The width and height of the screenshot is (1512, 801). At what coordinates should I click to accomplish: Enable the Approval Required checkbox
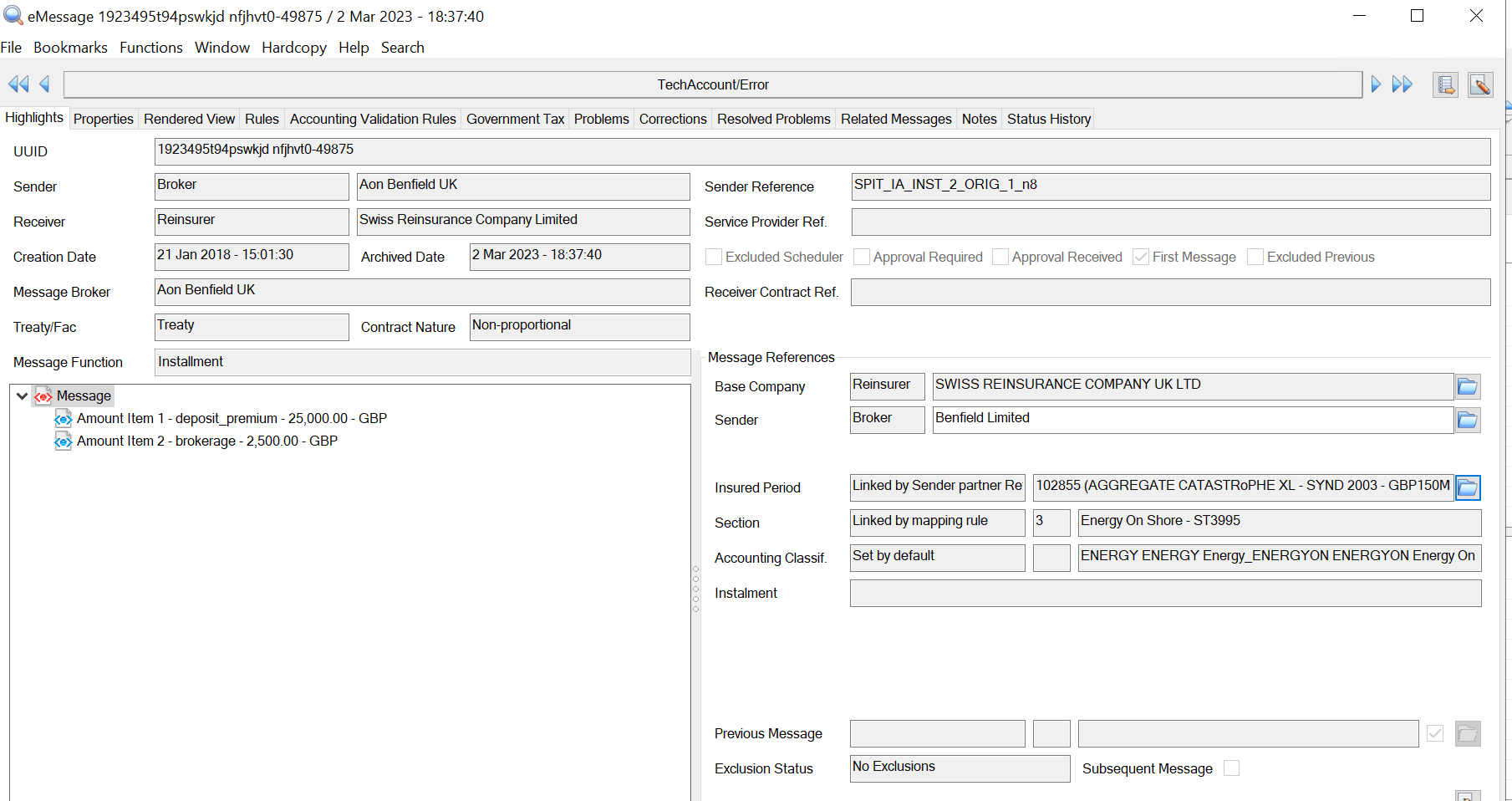click(862, 257)
